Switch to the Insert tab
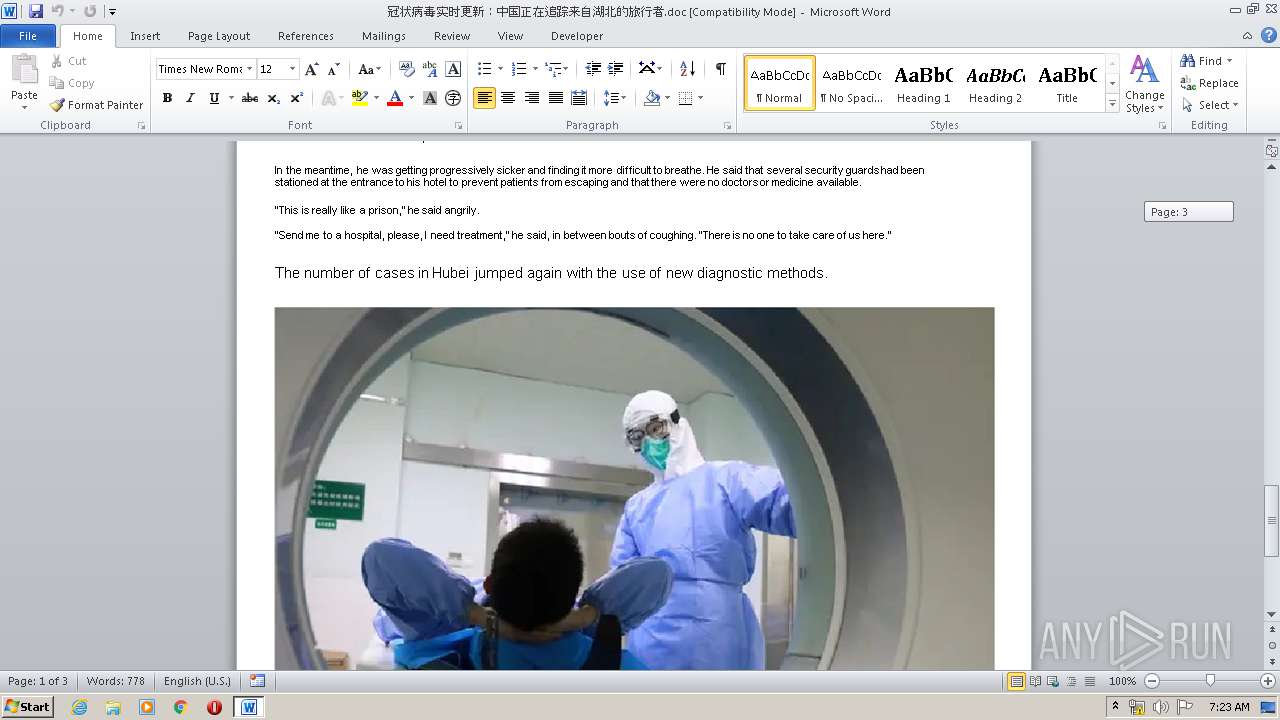The height and width of the screenshot is (720, 1280). point(145,36)
